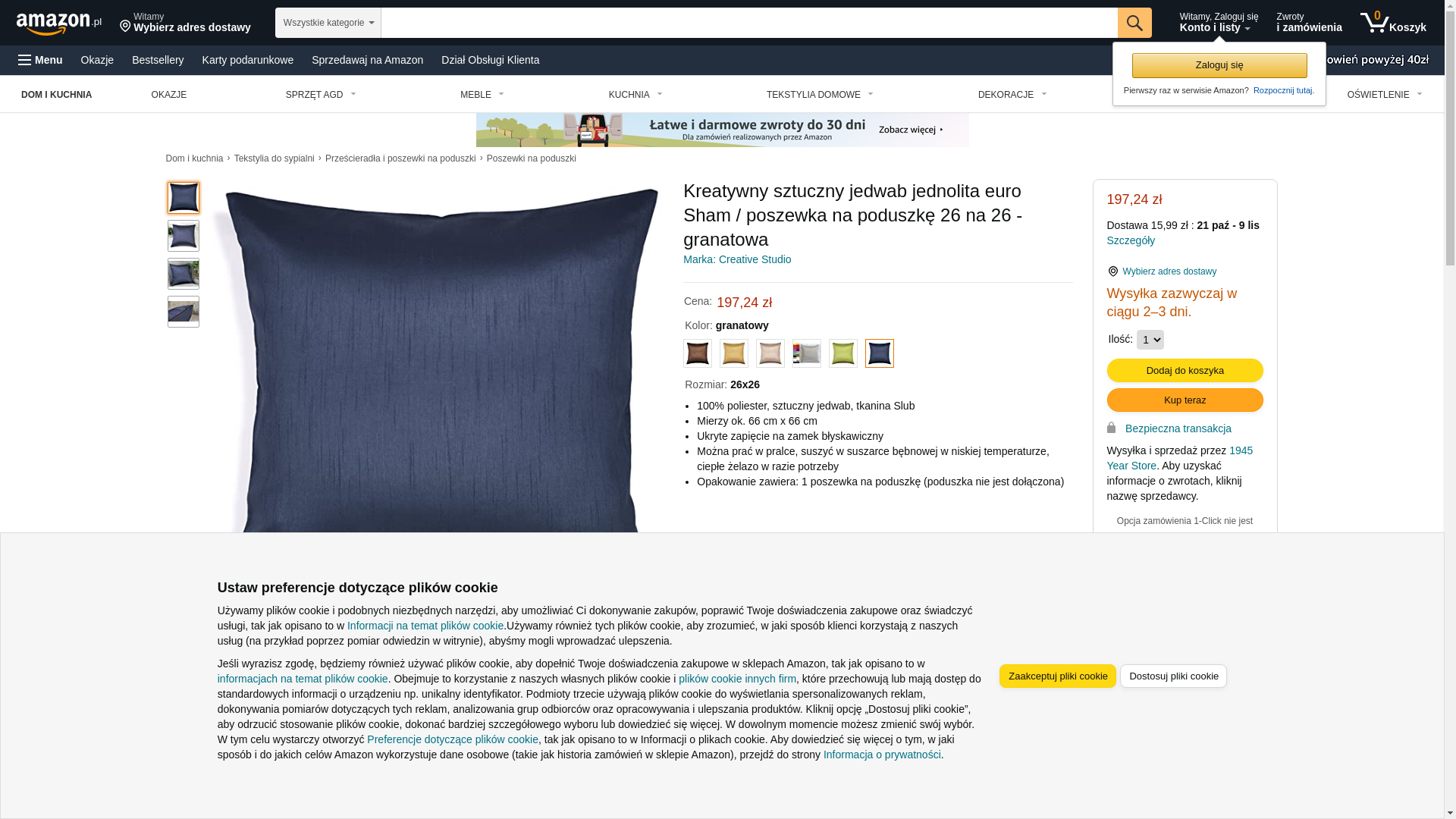Expand the Konto i listy menu
The height and width of the screenshot is (819, 1456).
[x=1219, y=23]
